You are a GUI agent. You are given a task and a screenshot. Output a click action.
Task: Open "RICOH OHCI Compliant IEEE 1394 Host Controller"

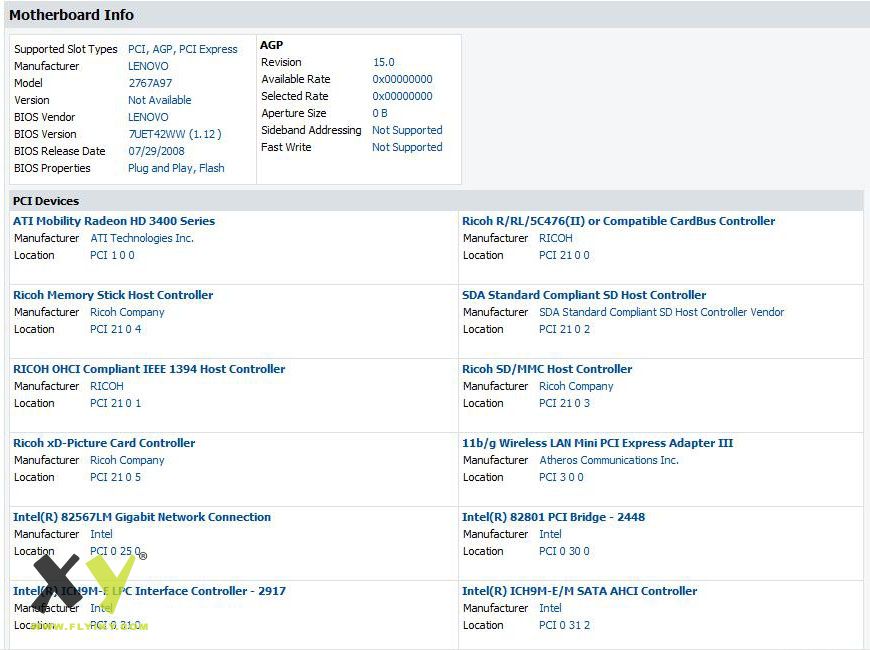click(x=149, y=369)
